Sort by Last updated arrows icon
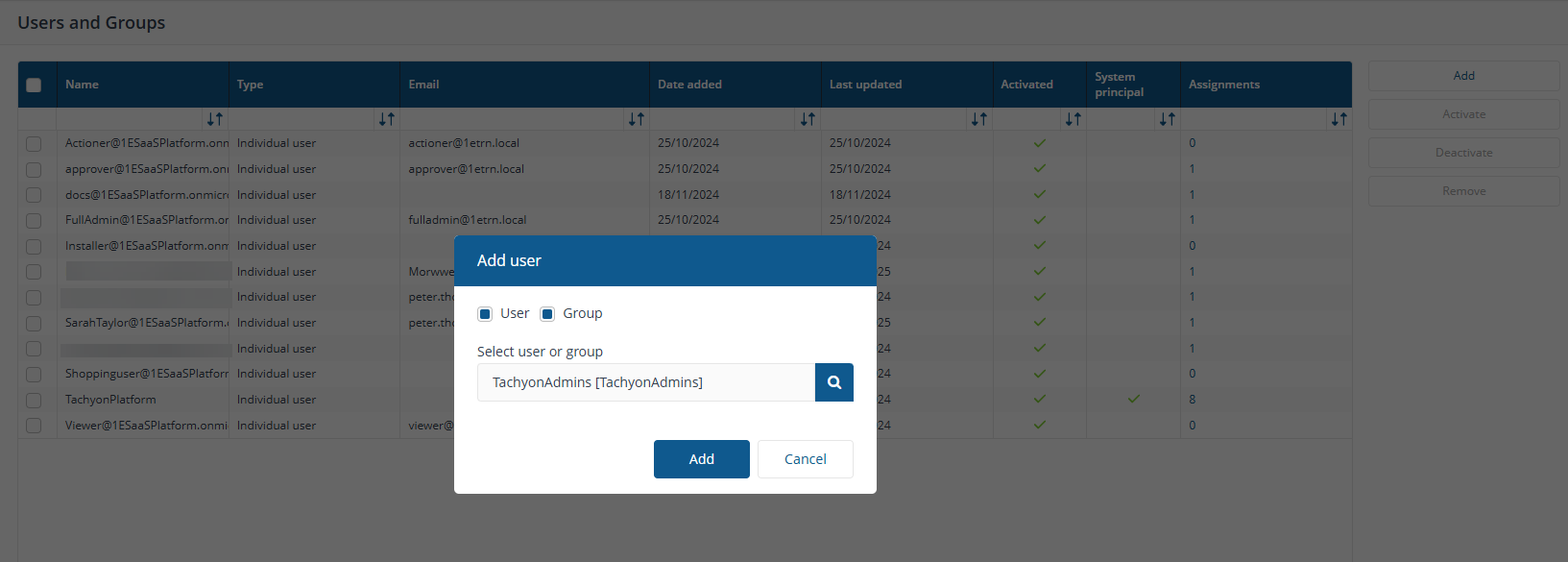The image size is (1568, 562). pyautogui.click(x=978, y=119)
